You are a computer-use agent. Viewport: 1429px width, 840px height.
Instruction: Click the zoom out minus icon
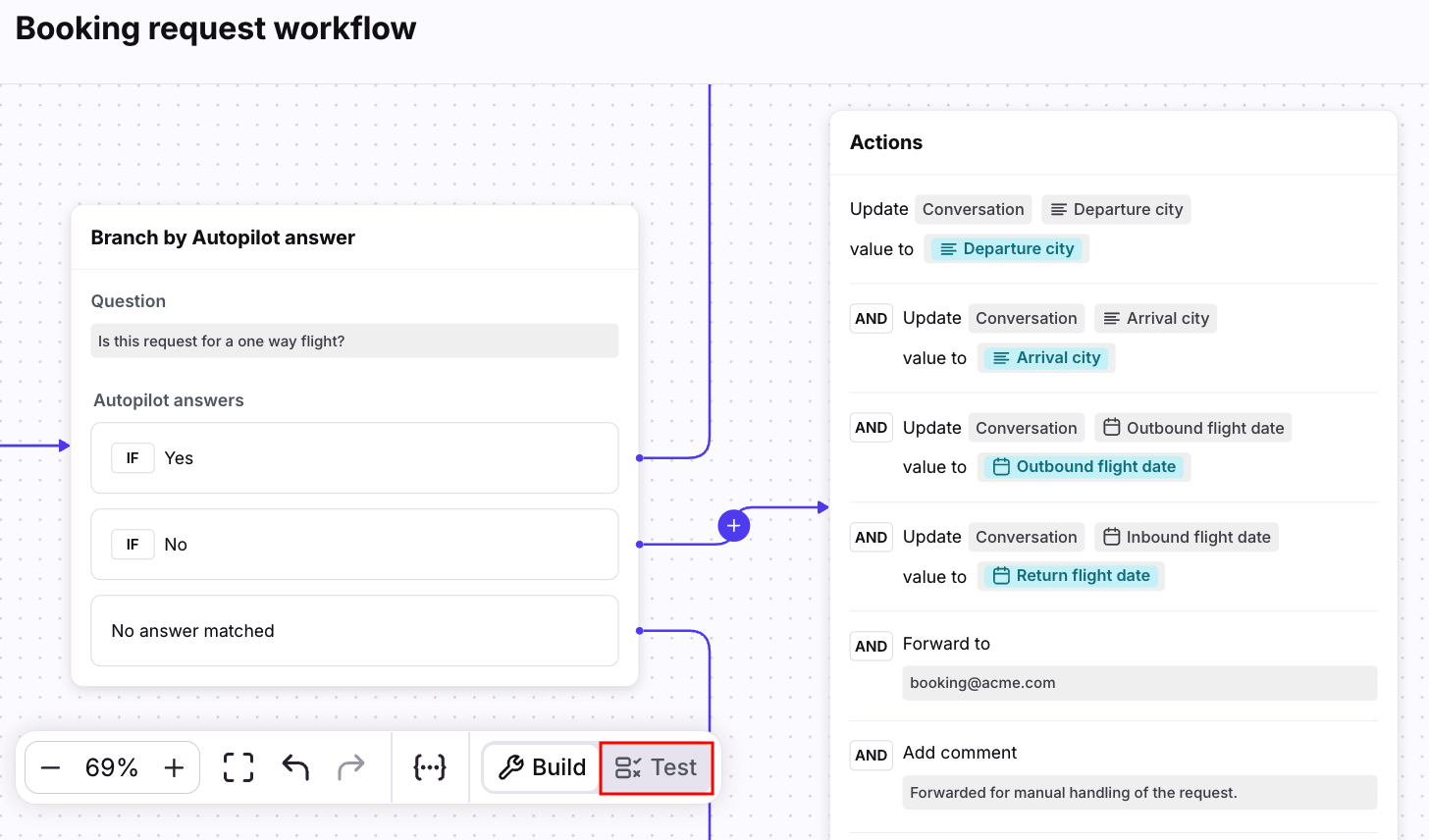51,767
